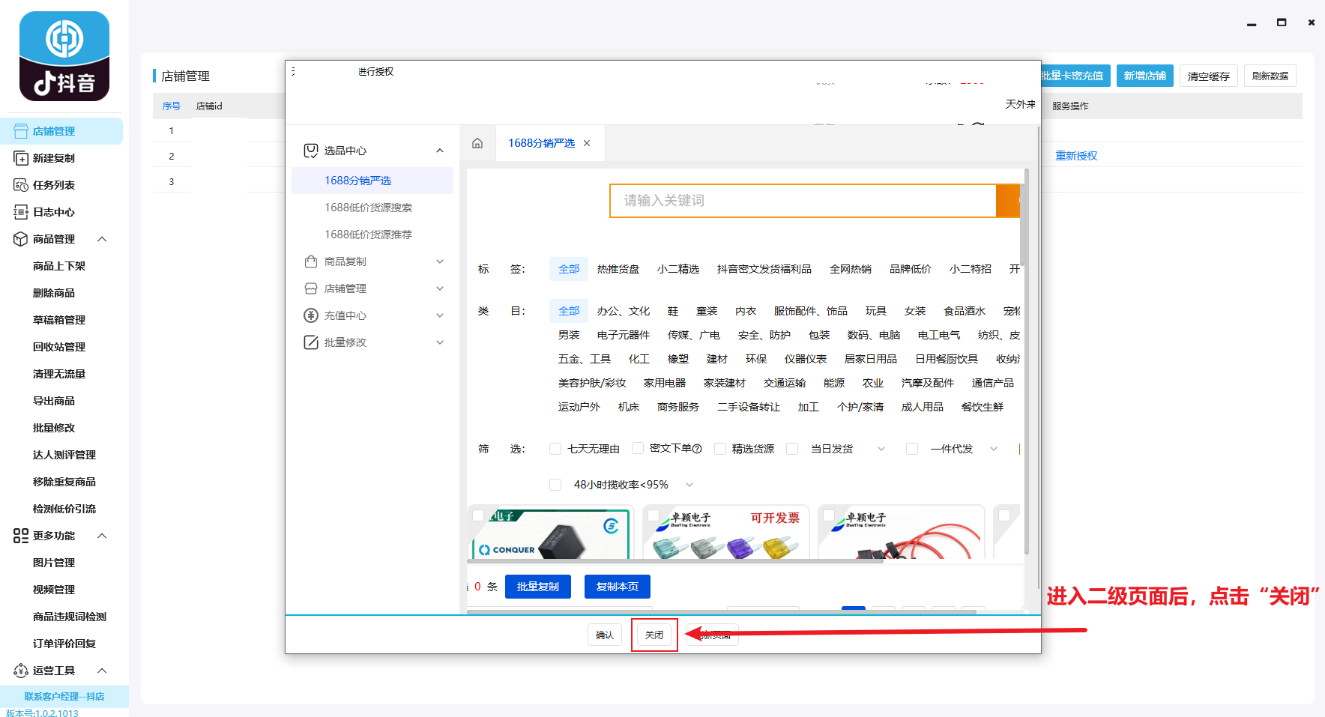Click the 商品管理 box icon
The height and width of the screenshot is (717, 1325).
pos(20,239)
